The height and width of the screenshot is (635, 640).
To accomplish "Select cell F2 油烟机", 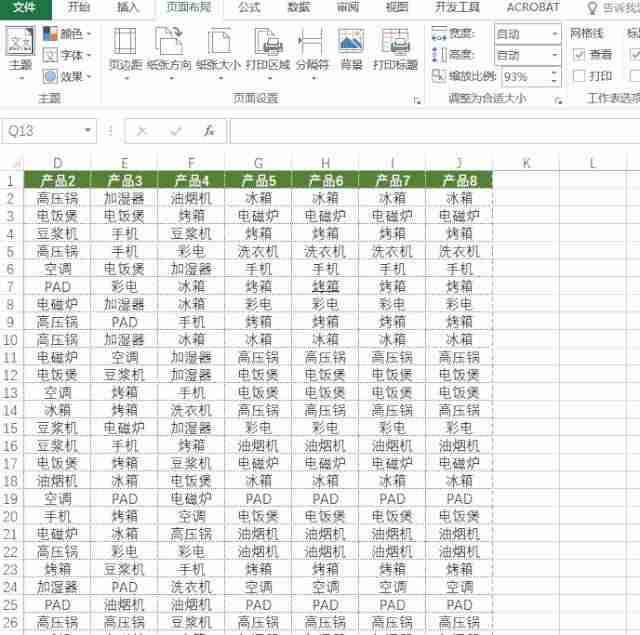I will coord(191,199).
